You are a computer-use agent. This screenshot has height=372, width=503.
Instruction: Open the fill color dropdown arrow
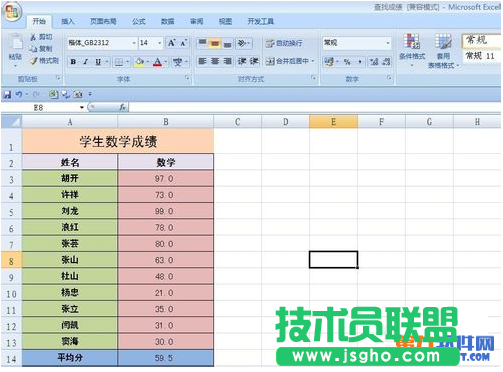(x=147, y=62)
